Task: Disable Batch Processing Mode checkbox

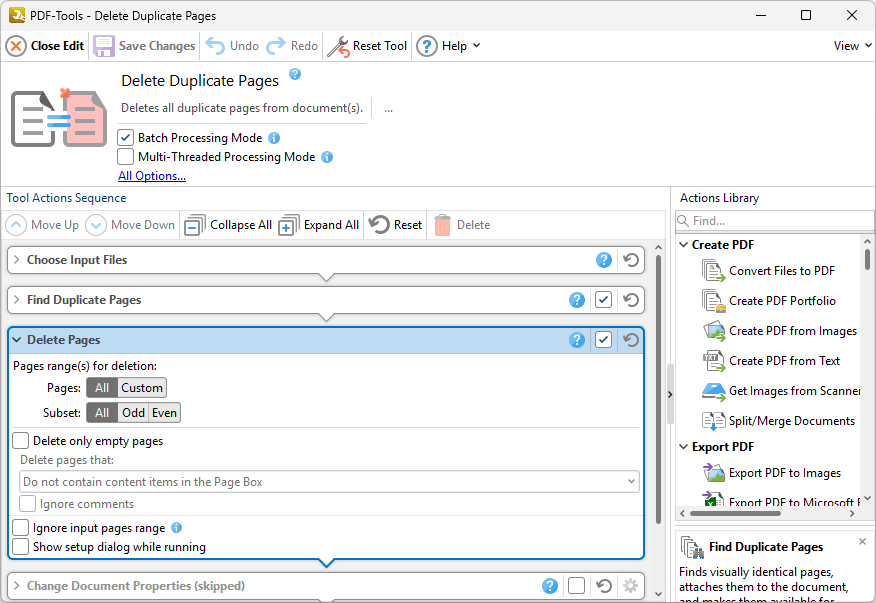Action: tap(126, 138)
